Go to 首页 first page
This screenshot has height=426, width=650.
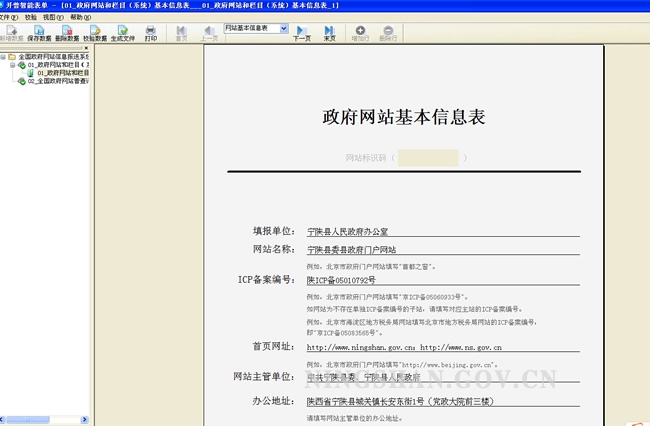(x=182, y=33)
